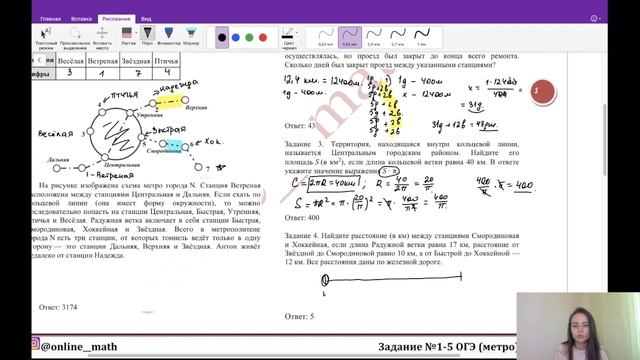Pick the blue ink color
This screenshot has height=360, width=640.
(236, 38)
